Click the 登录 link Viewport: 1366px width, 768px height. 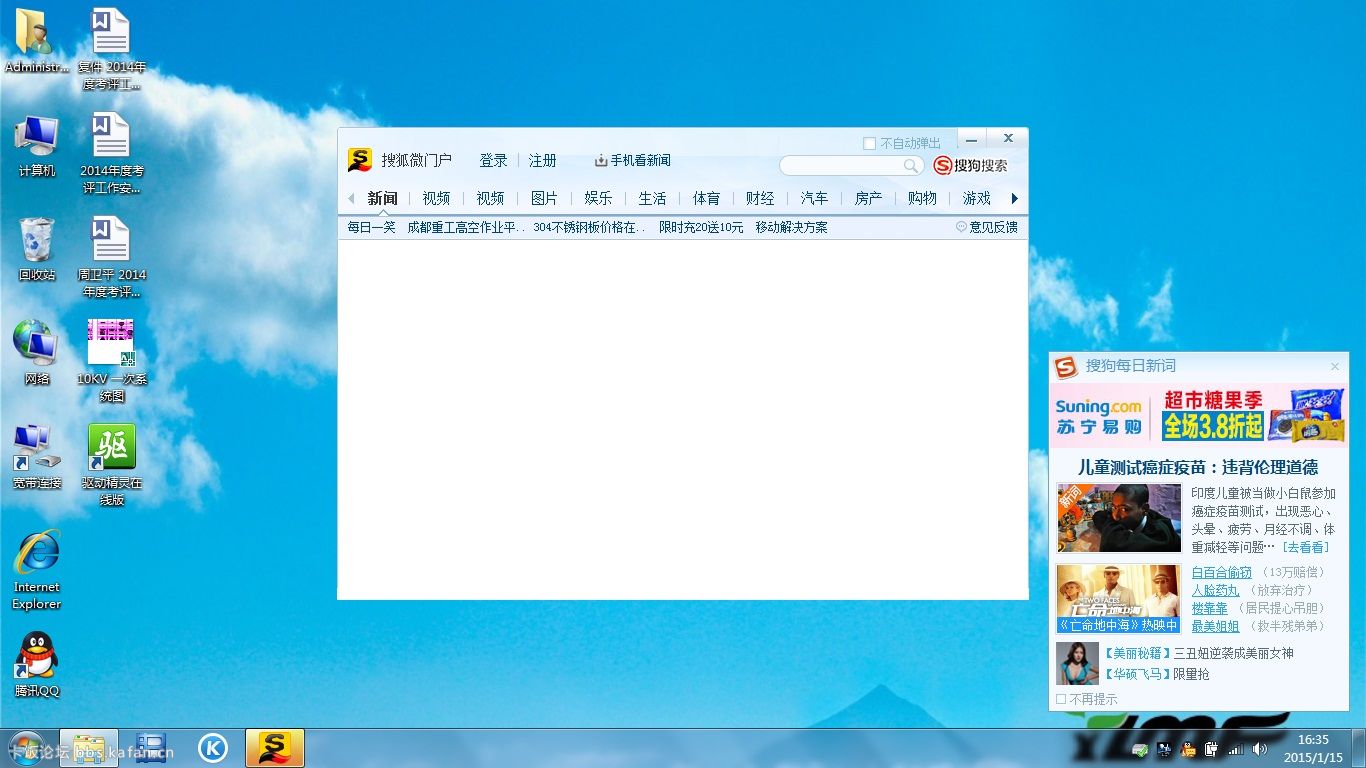coord(493,160)
